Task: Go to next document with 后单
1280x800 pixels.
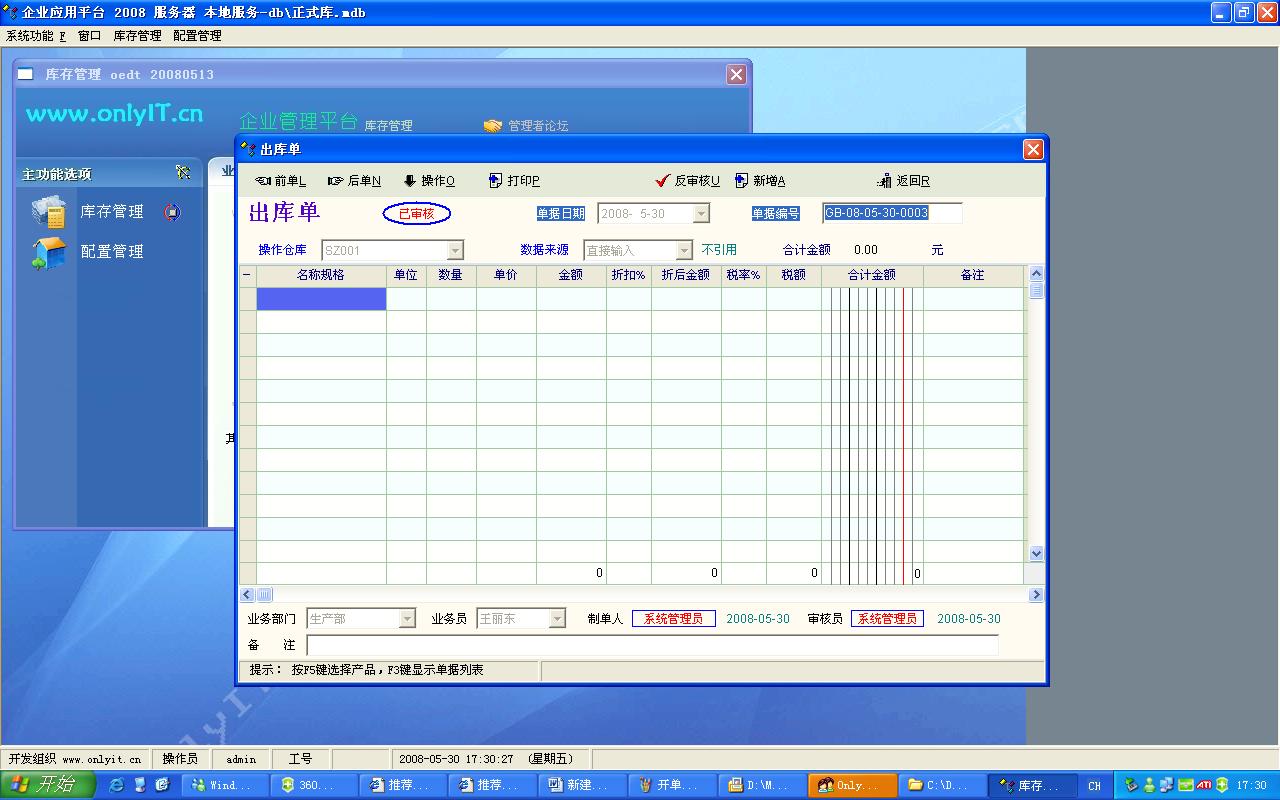Action: 355,181
